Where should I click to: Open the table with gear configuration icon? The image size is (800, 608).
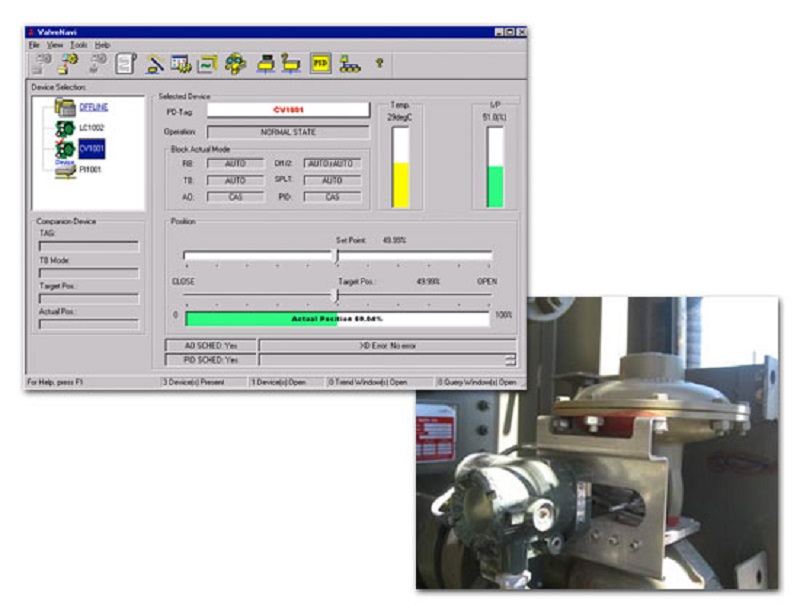coord(181,64)
